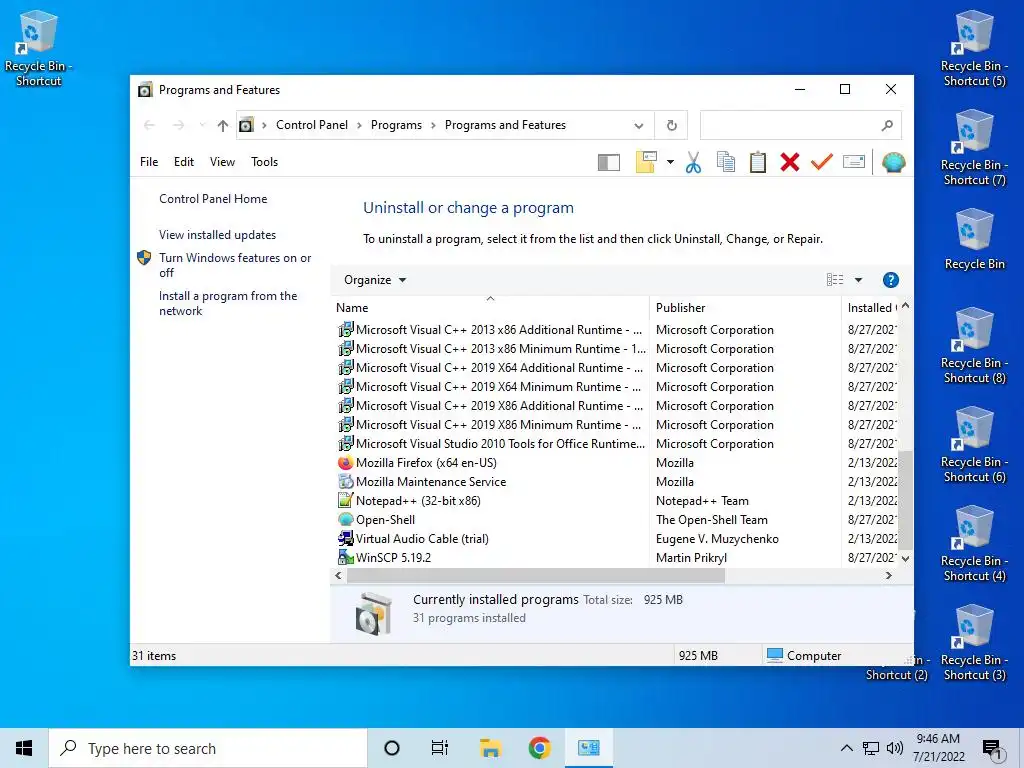Viewport: 1024px width, 768px height.
Task: Click the Cut scissors toolbar icon
Action: coord(693,162)
